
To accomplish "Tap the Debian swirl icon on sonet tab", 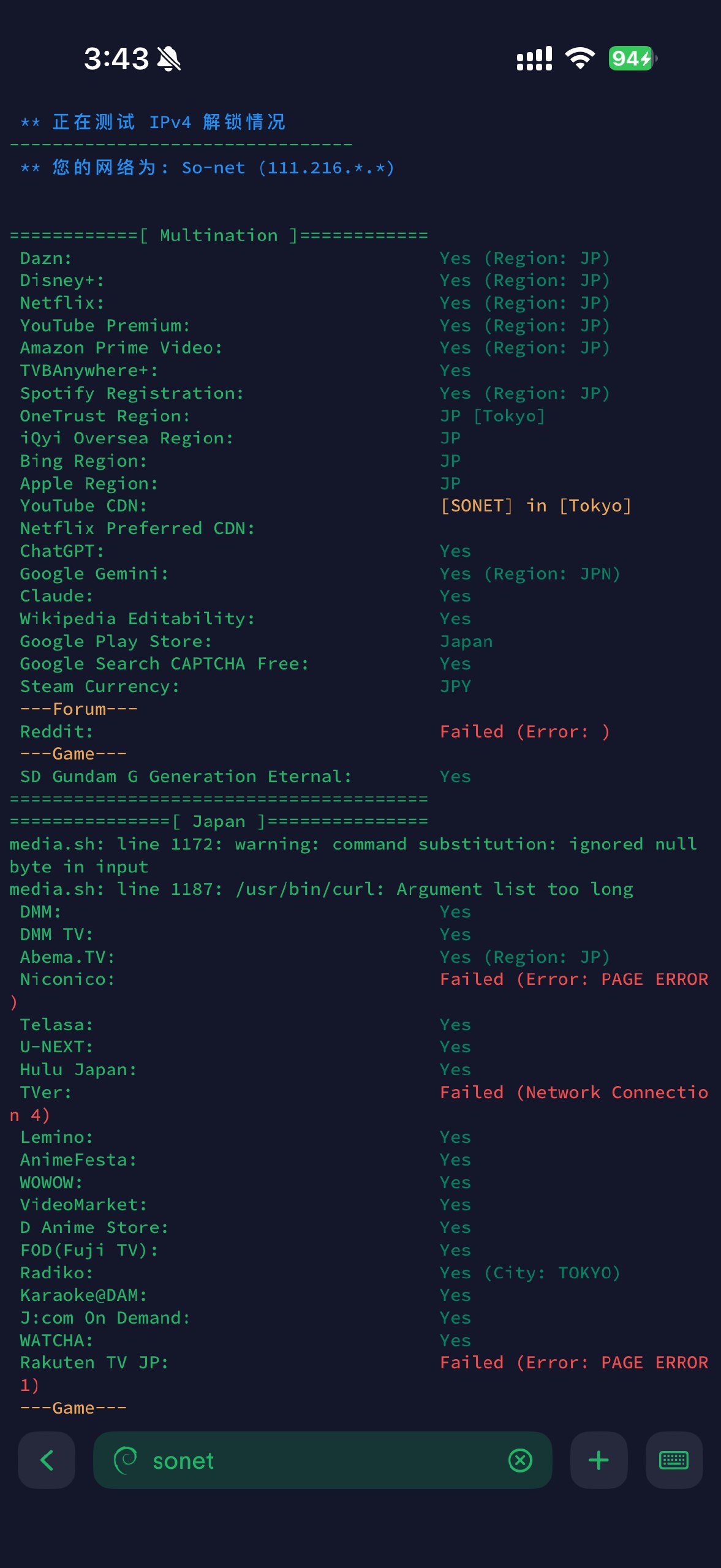I will coord(126,1460).
